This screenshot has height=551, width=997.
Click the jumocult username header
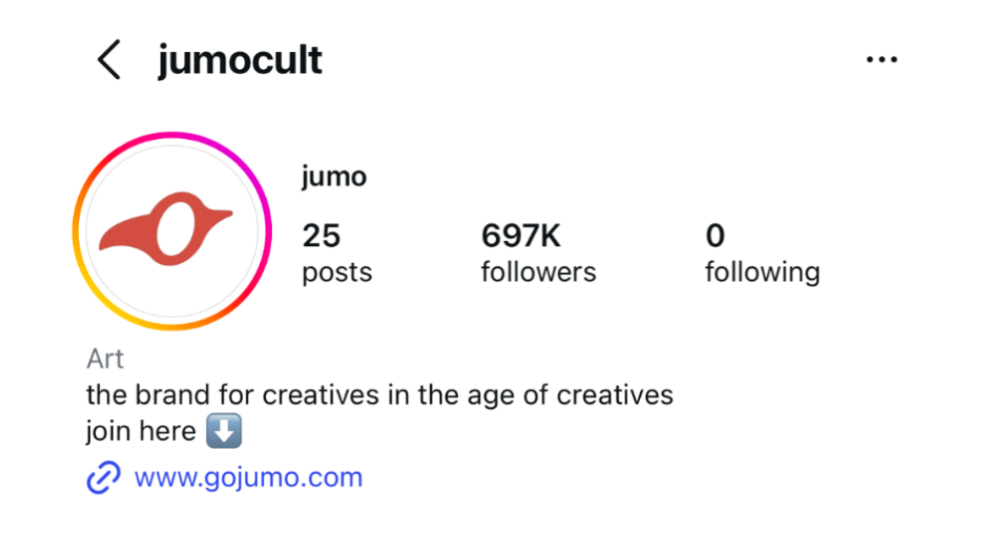(x=240, y=61)
